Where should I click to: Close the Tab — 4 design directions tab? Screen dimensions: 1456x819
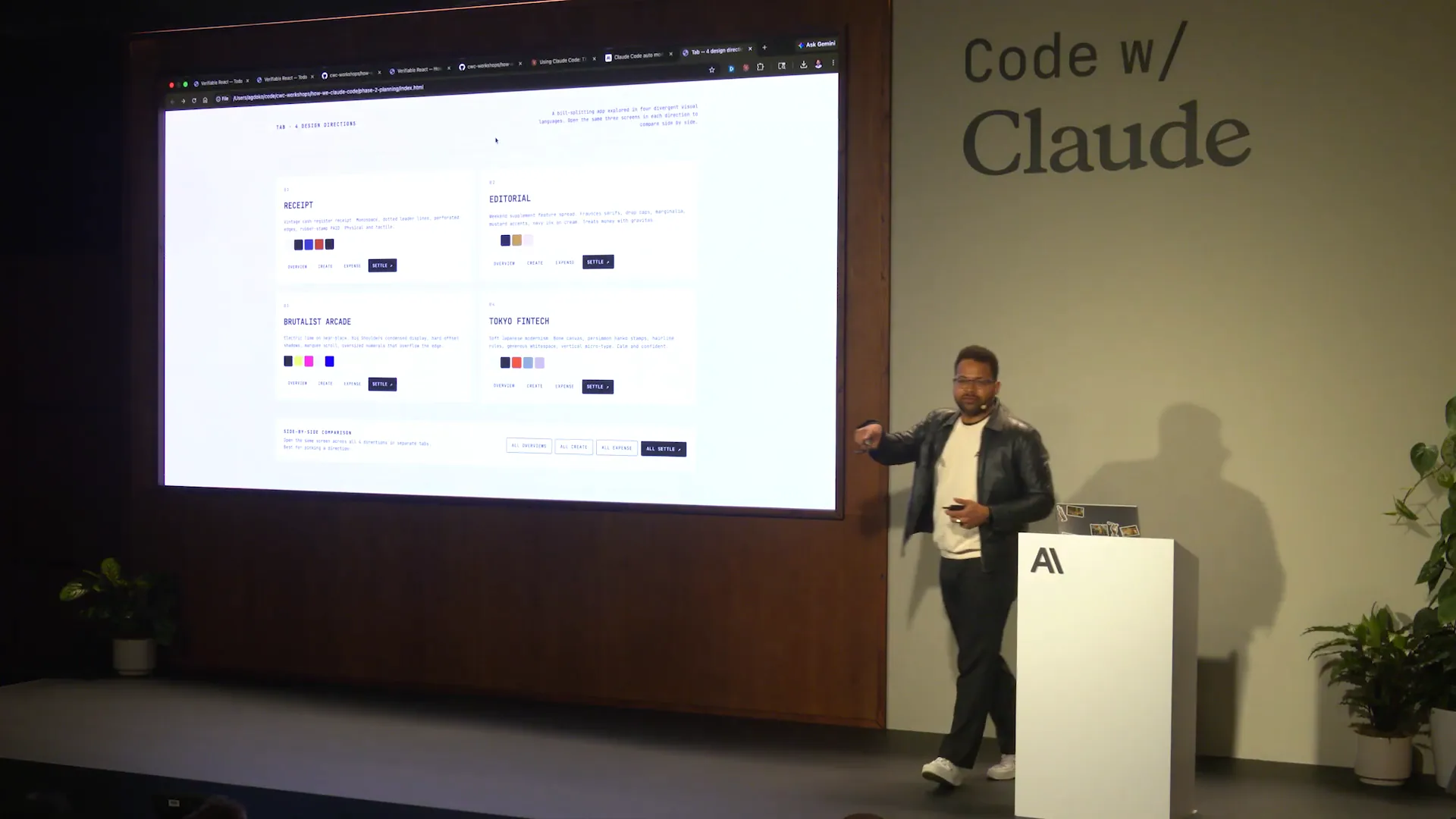point(750,49)
